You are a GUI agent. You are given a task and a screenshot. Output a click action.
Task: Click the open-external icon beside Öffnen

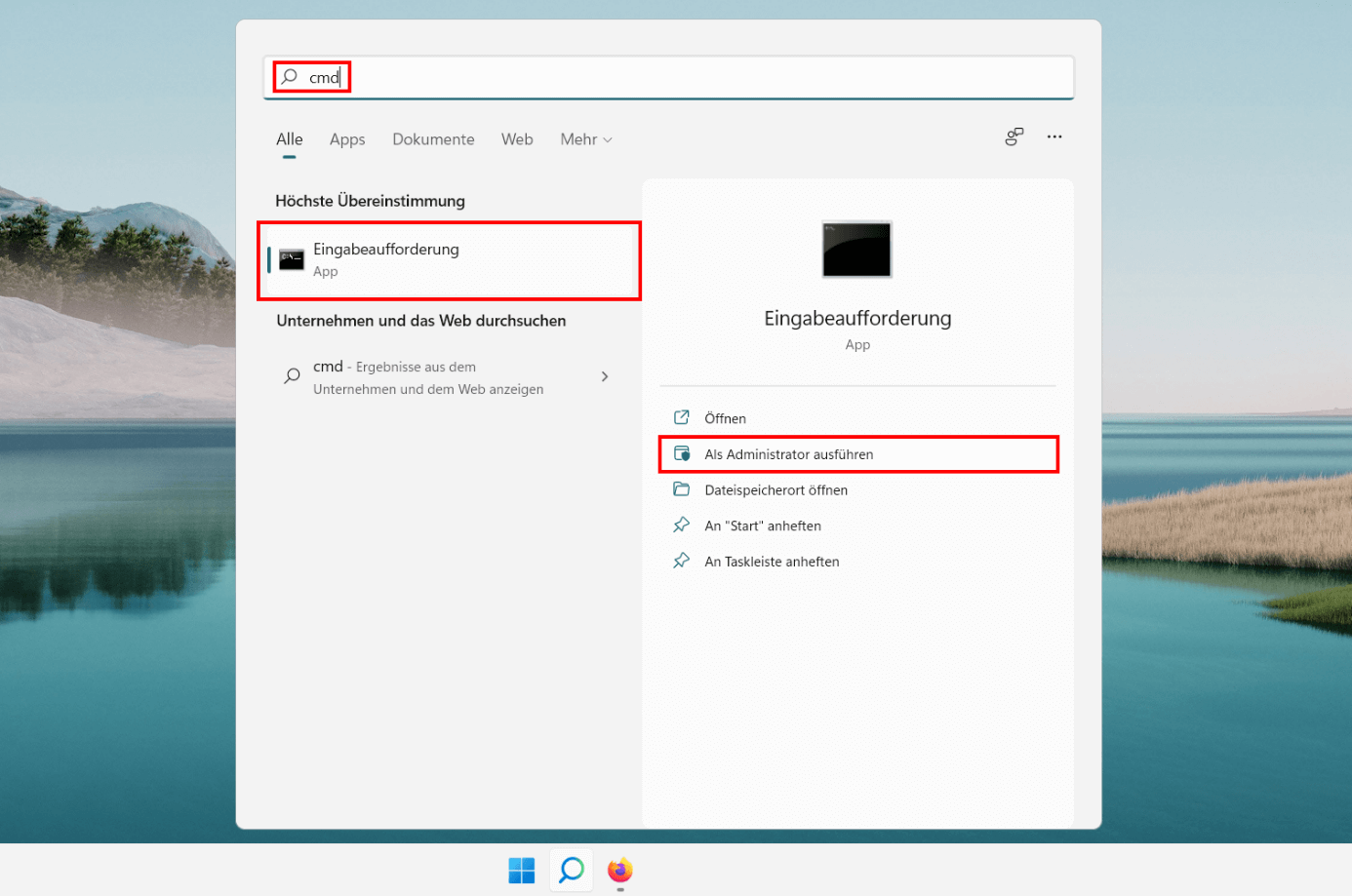point(682,417)
